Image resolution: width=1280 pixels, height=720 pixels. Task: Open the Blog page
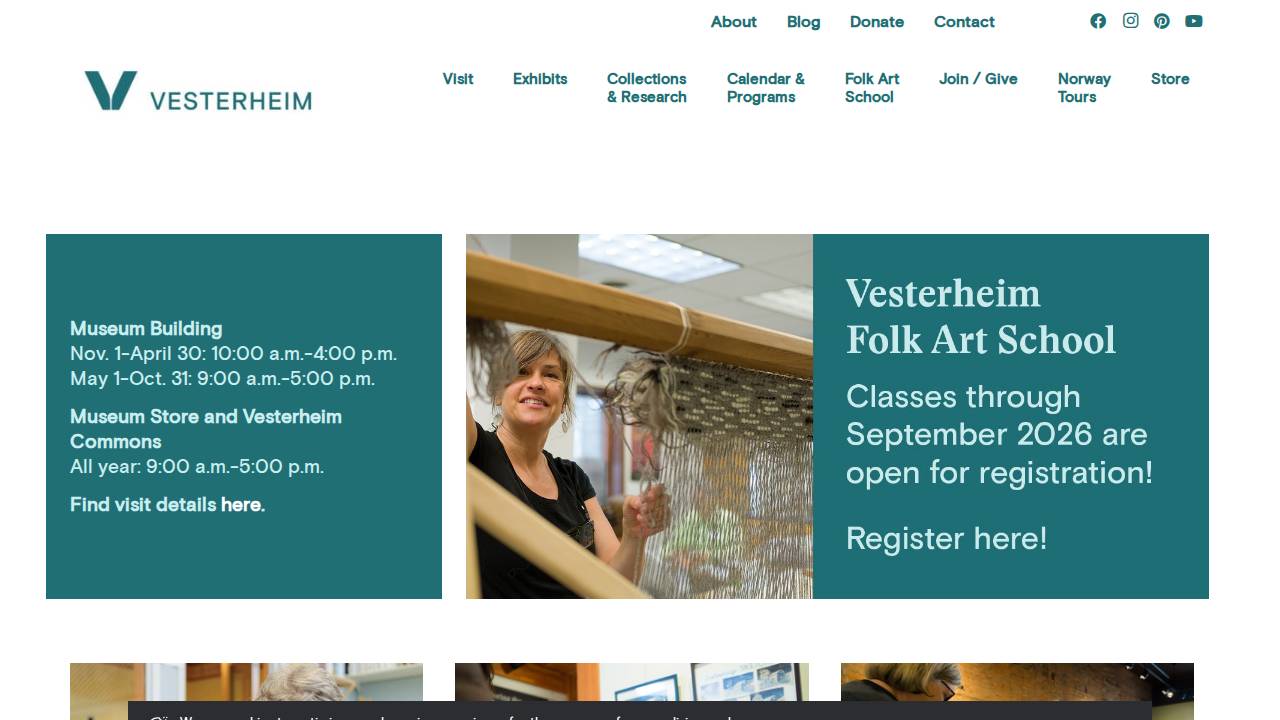point(803,22)
